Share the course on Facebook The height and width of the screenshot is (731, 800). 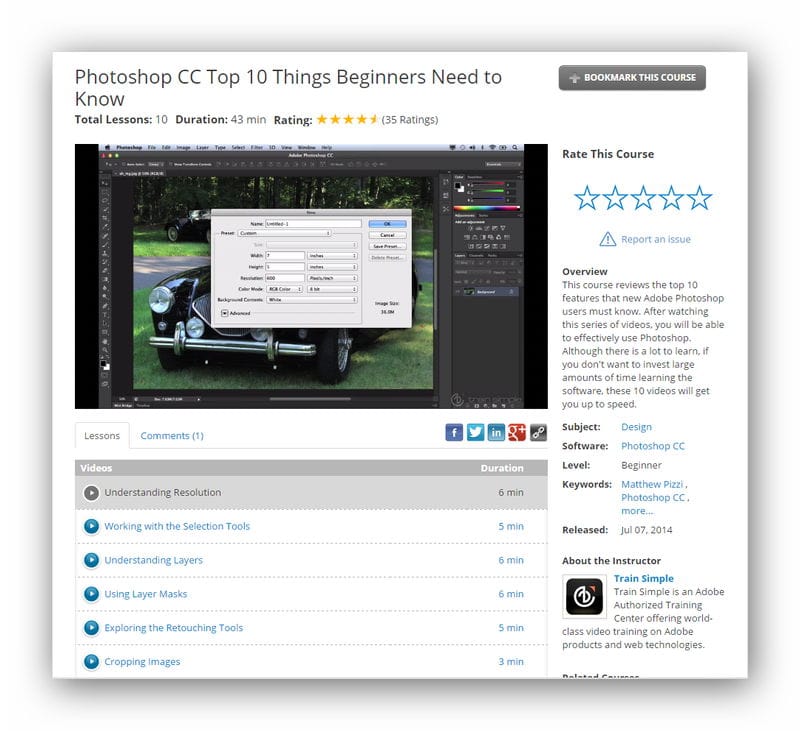454,432
